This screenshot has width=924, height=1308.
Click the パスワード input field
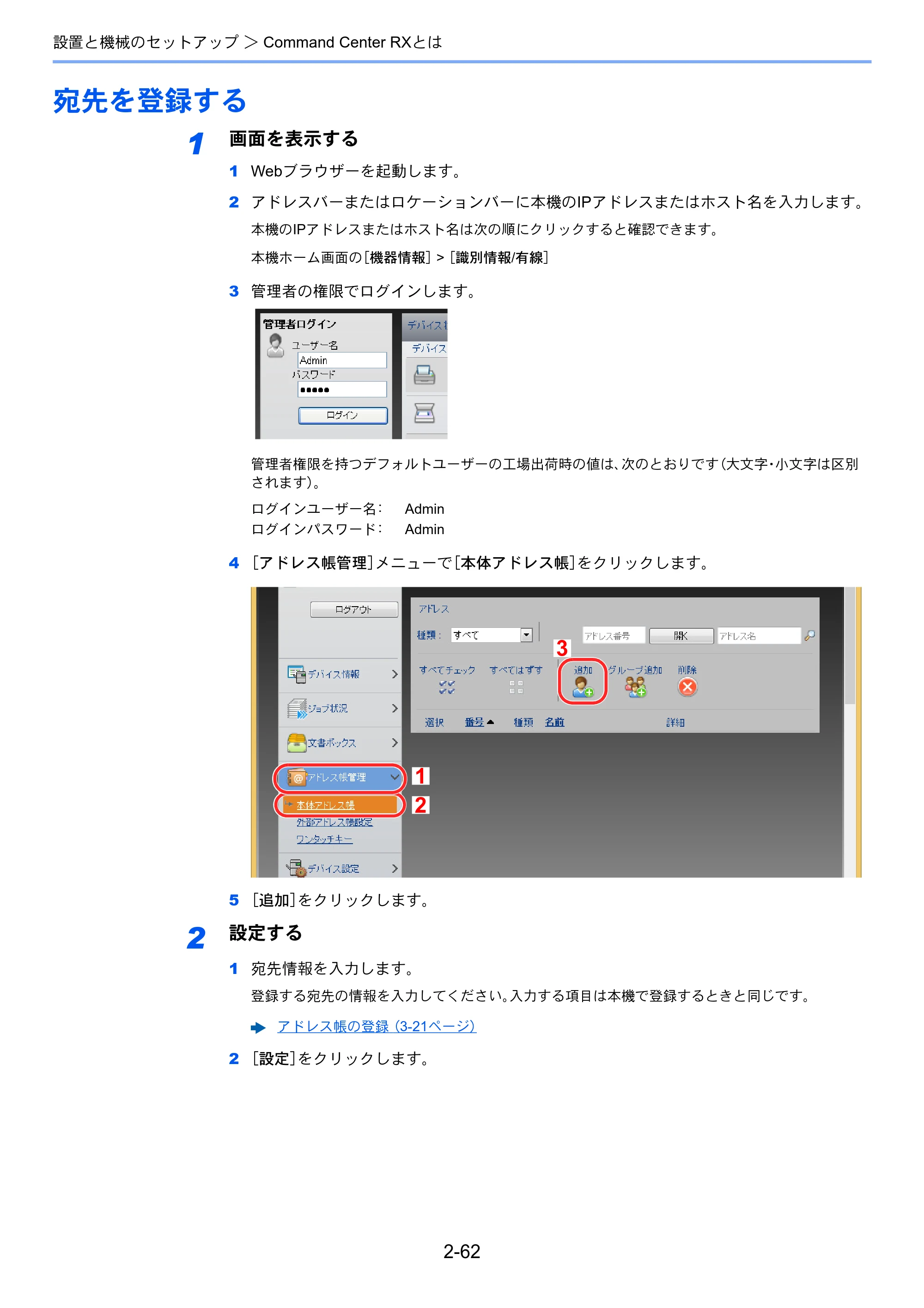pyautogui.click(x=342, y=389)
